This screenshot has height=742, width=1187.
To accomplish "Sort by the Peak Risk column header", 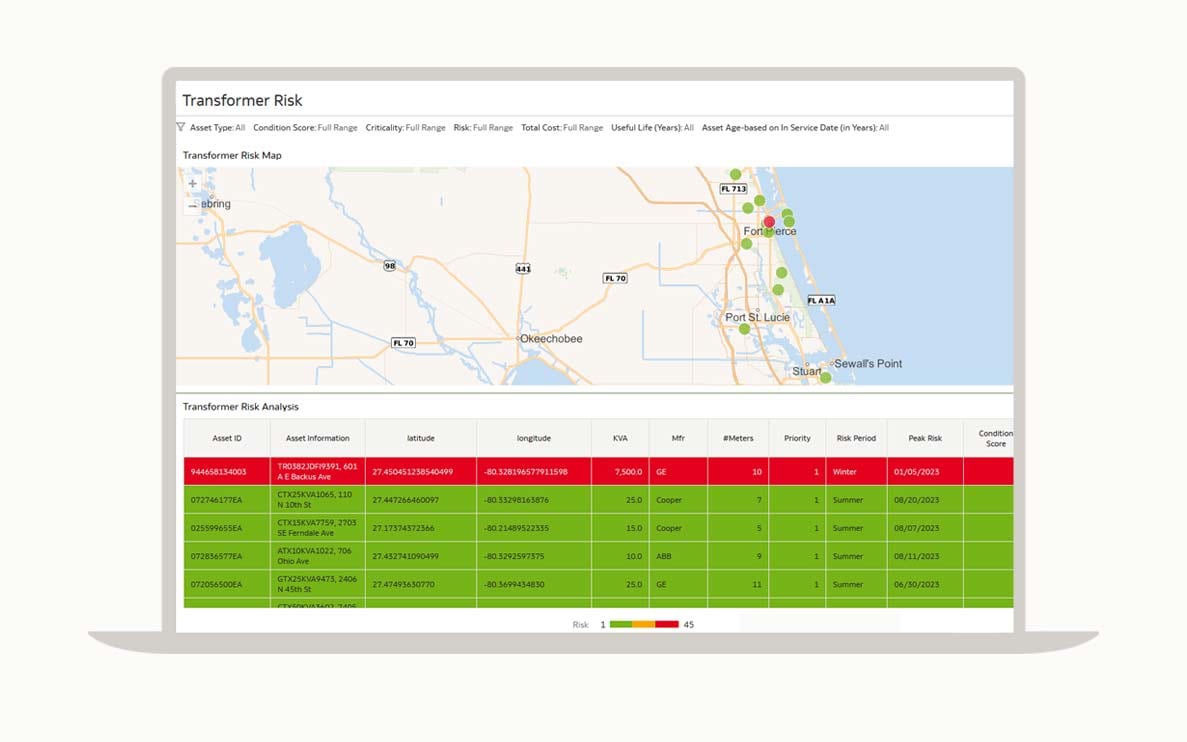I will (x=925, y=438).
